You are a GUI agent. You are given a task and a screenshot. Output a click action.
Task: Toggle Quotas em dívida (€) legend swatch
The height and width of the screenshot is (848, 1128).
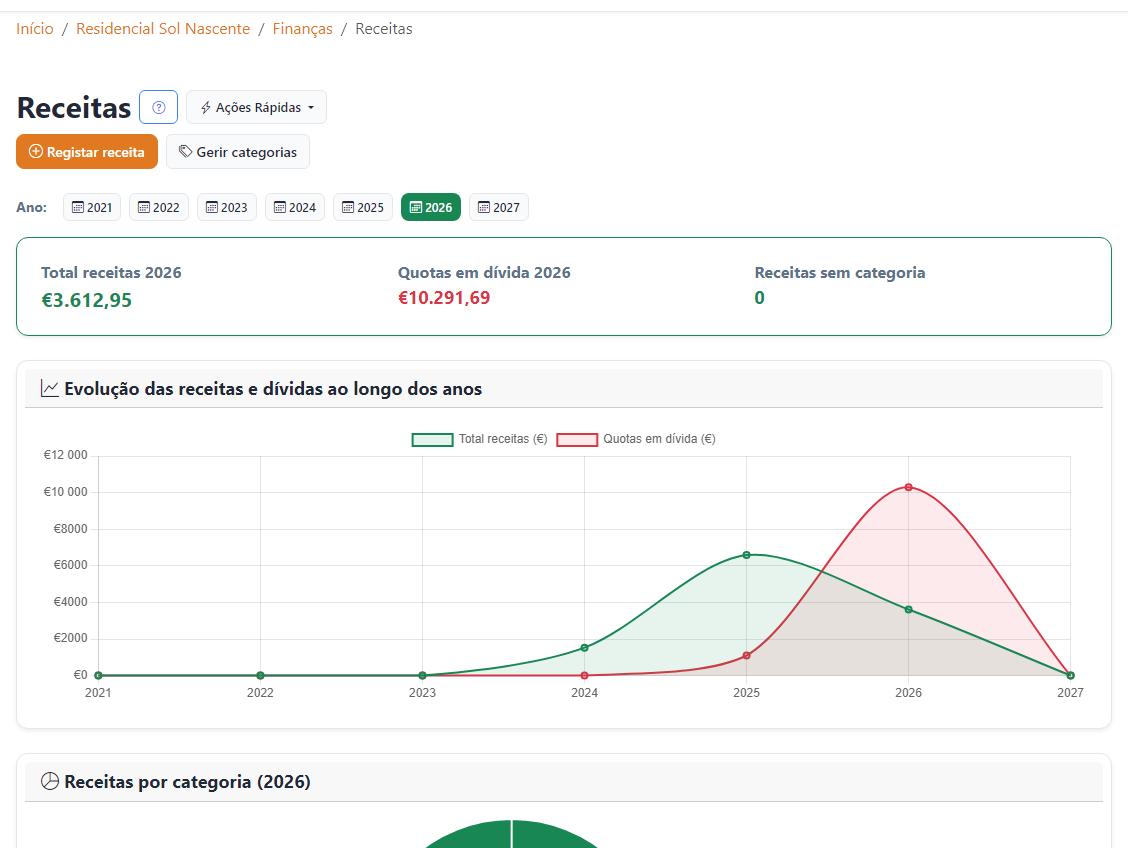(577, 439)
